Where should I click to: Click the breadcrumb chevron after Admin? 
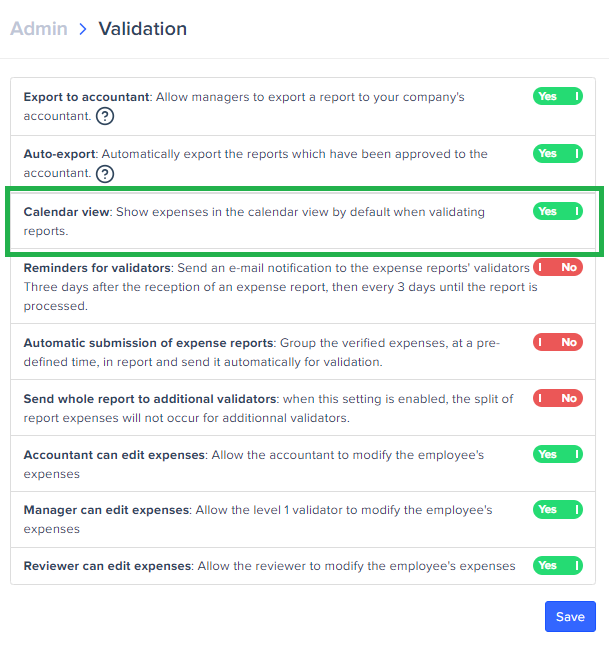[83, 29]
